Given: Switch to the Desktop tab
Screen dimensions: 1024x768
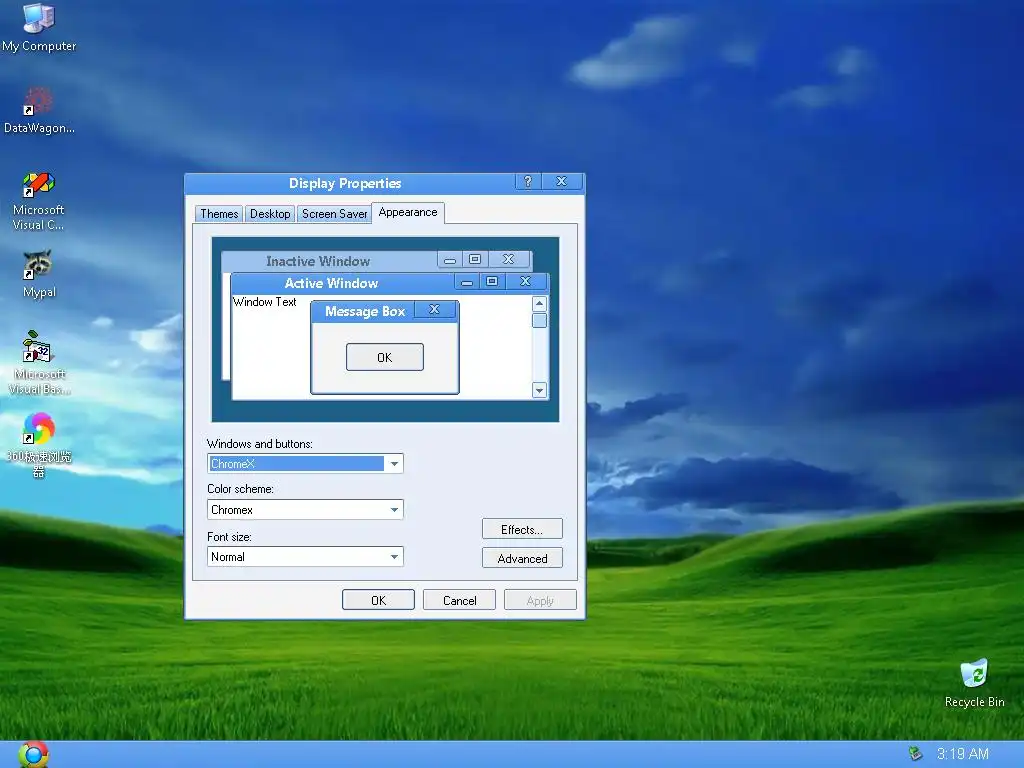Looking at the screenshot, I should point(270,214).
